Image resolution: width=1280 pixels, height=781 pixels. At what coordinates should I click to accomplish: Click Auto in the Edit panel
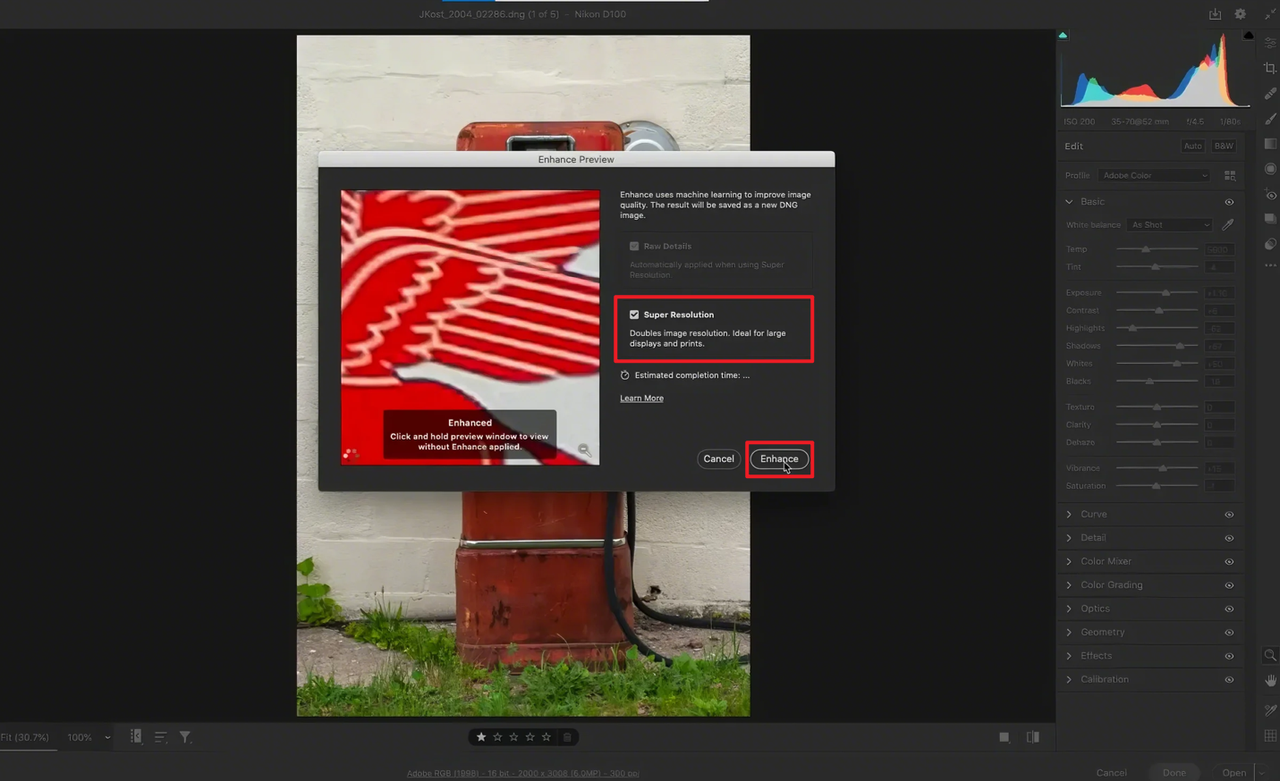click(1193, 145)
